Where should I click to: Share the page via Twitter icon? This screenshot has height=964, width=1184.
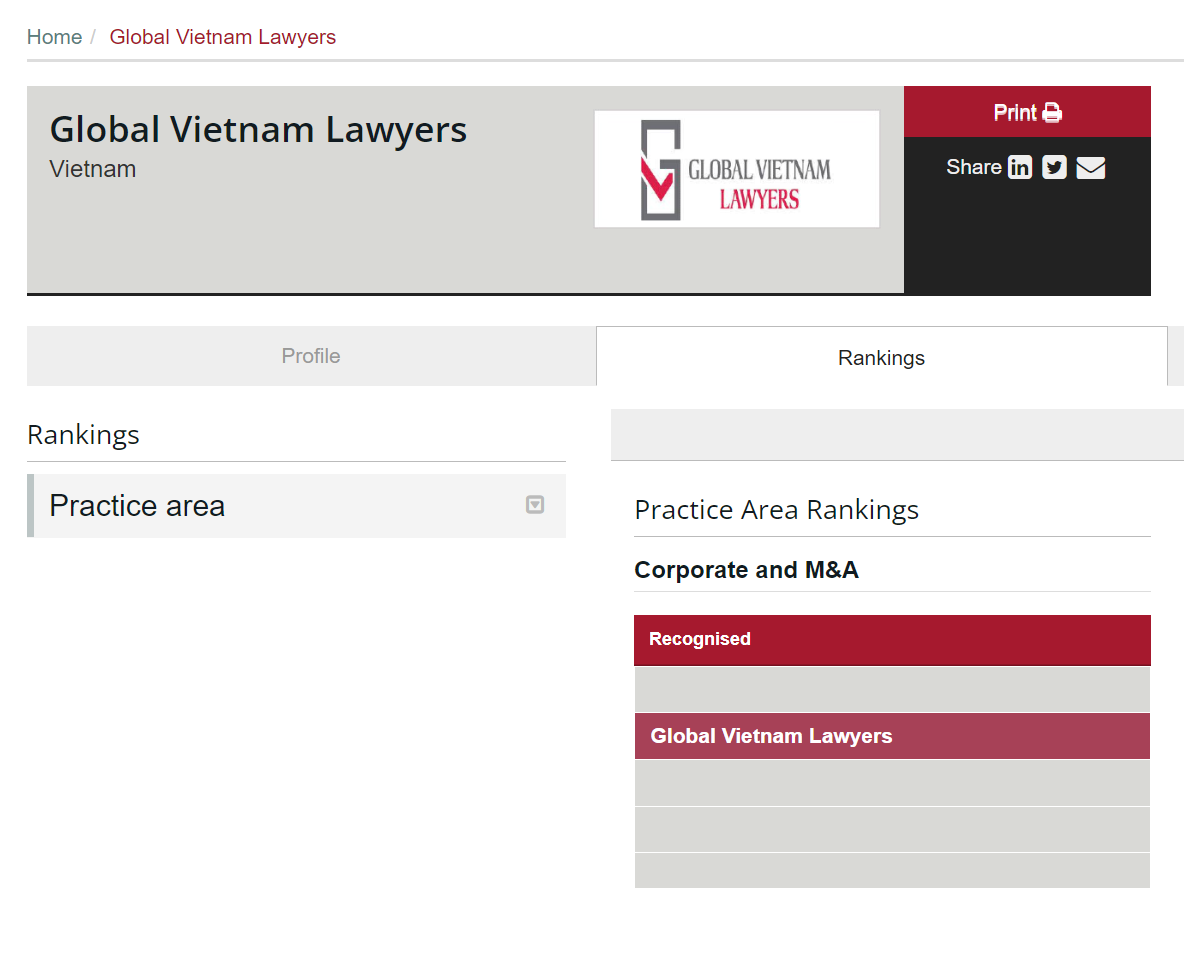click(x=1054, y=168)
